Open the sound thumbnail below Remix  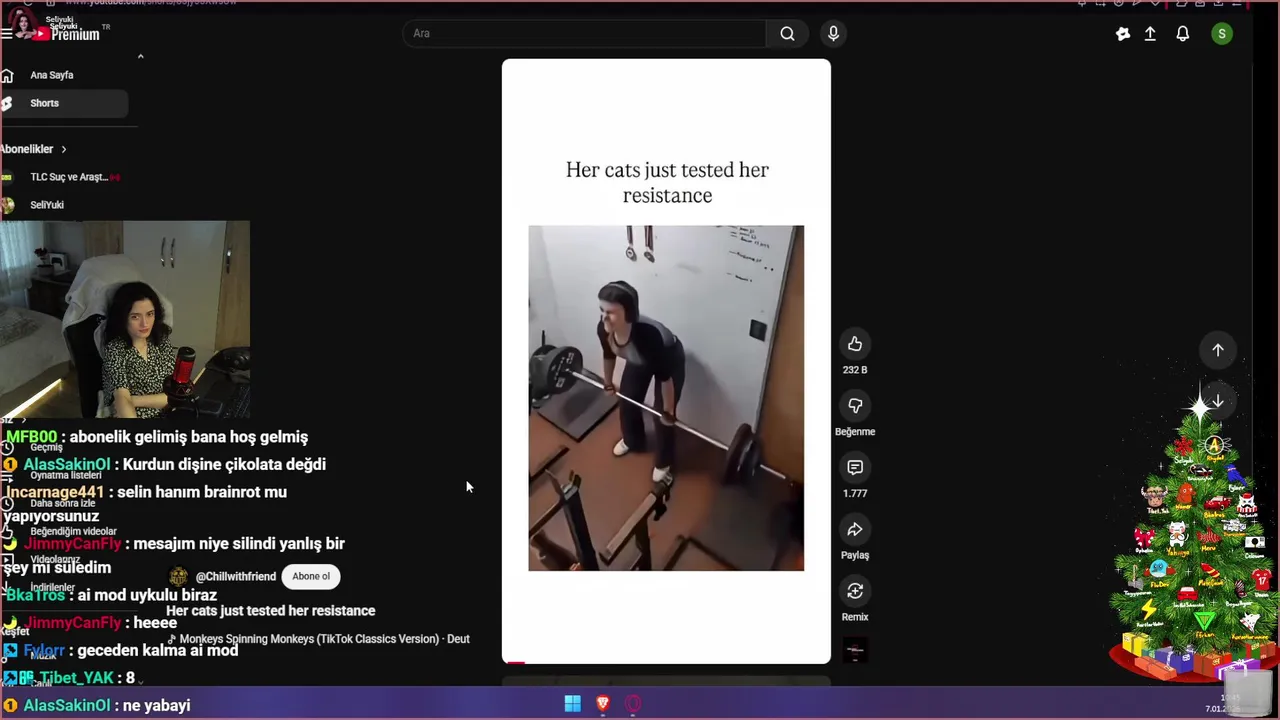[855, 651]
